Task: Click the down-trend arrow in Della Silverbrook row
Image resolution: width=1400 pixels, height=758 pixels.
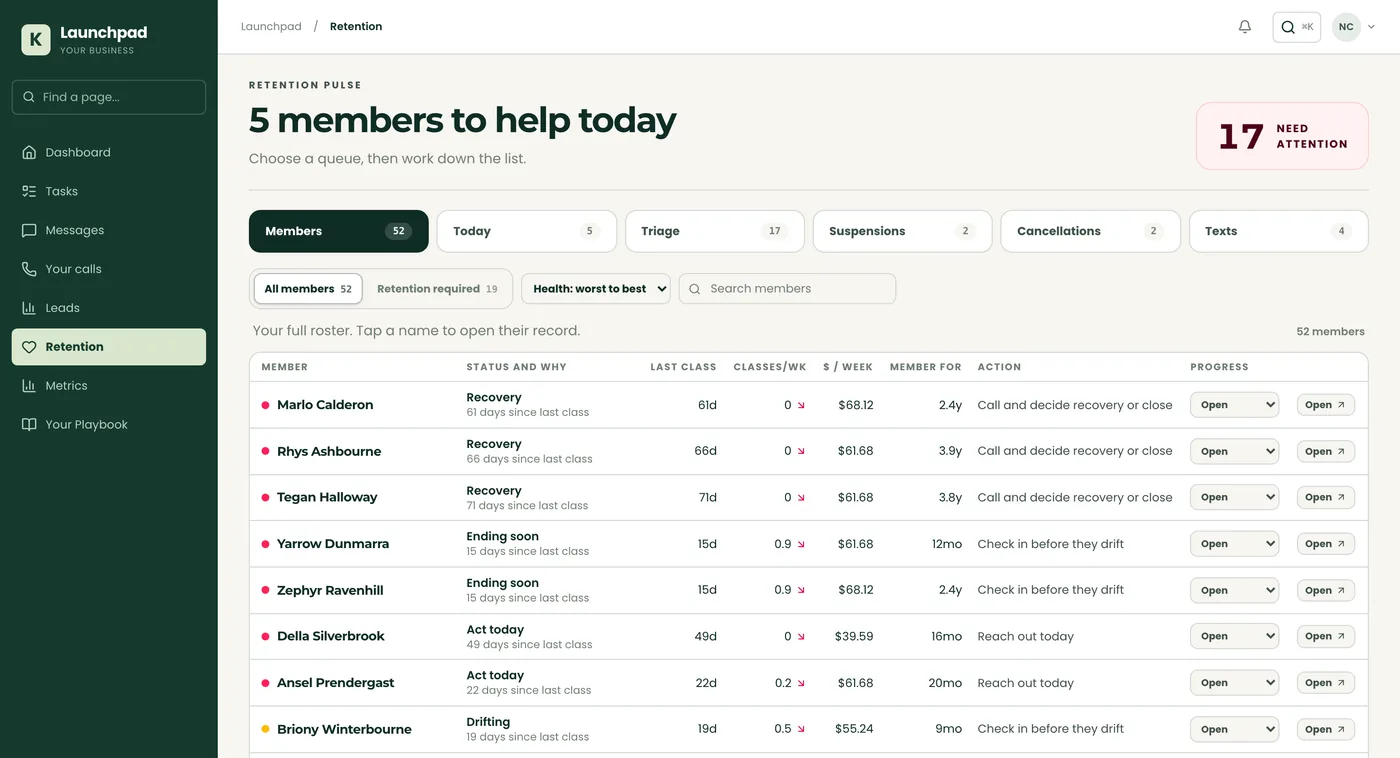Action: (x=801, y=637)
